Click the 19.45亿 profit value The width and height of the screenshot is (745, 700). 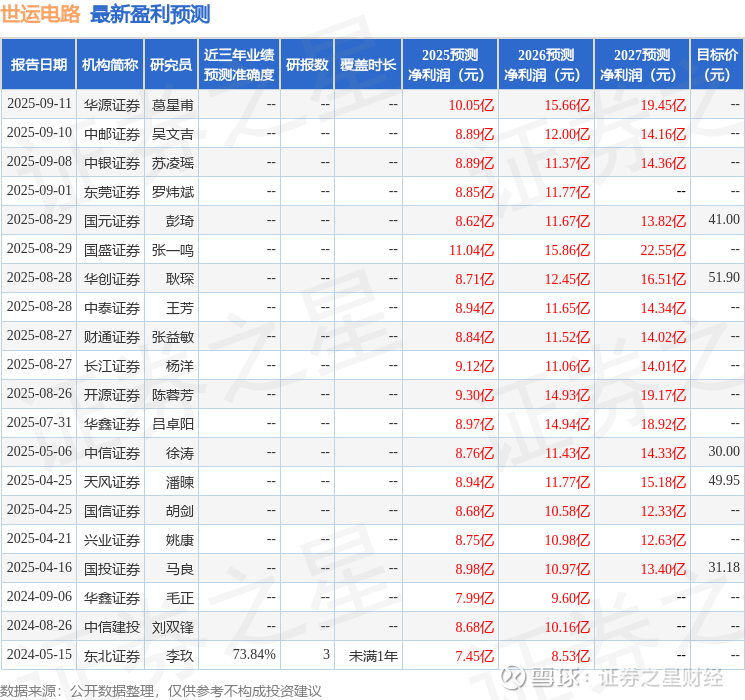click(x=663, y=105)
